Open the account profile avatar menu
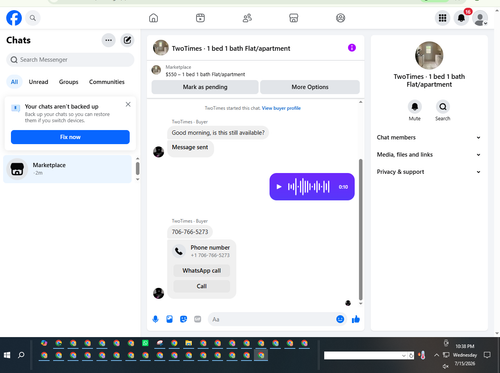This screenshot has width=500, height=373. click(480, 18)
